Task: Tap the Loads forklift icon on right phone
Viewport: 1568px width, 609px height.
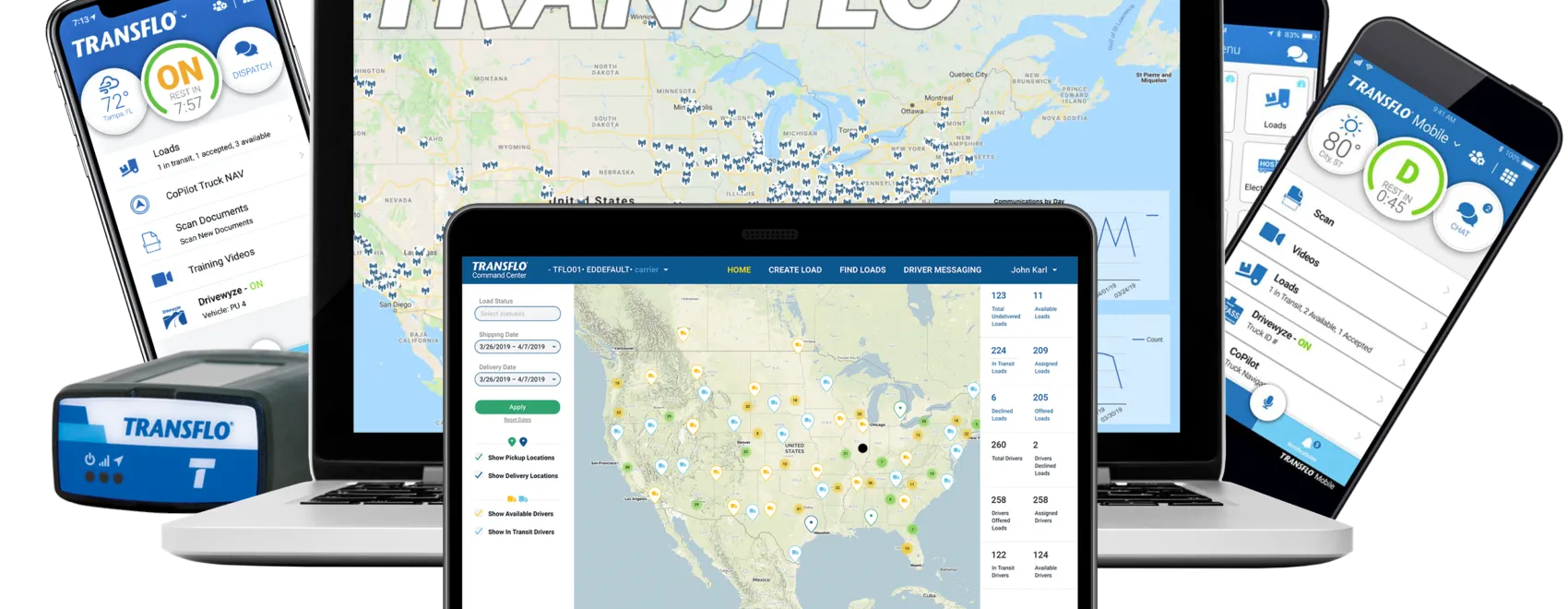Action: click(1252, 272)
